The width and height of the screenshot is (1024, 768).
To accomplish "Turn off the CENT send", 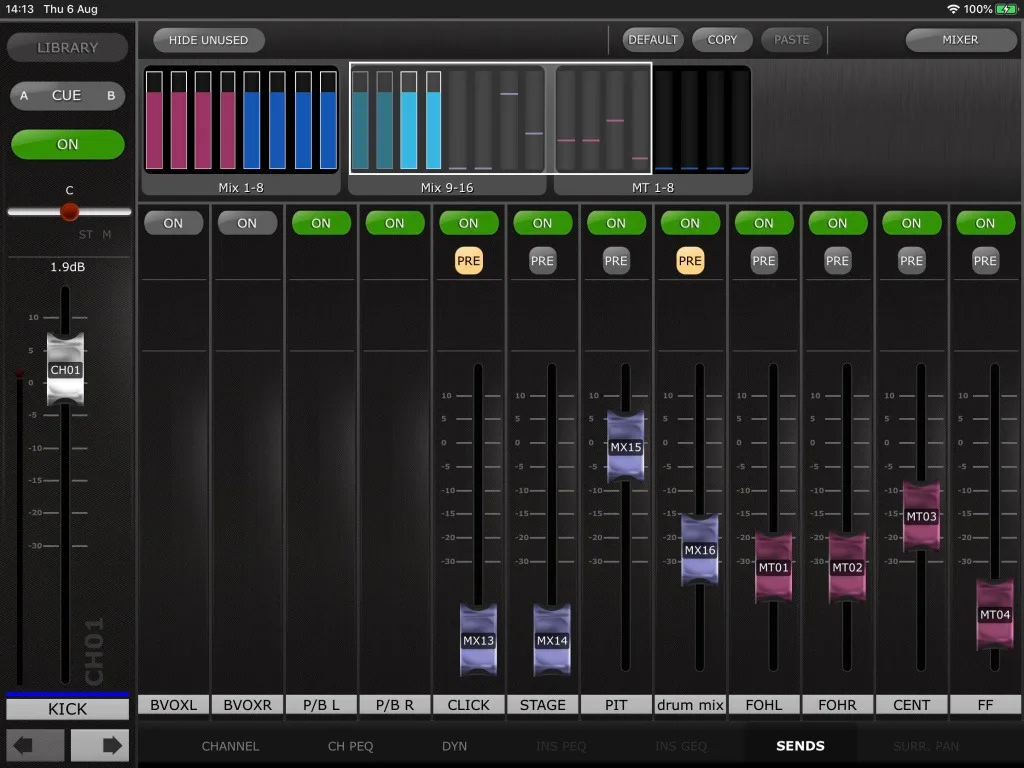I will [911, 223].
